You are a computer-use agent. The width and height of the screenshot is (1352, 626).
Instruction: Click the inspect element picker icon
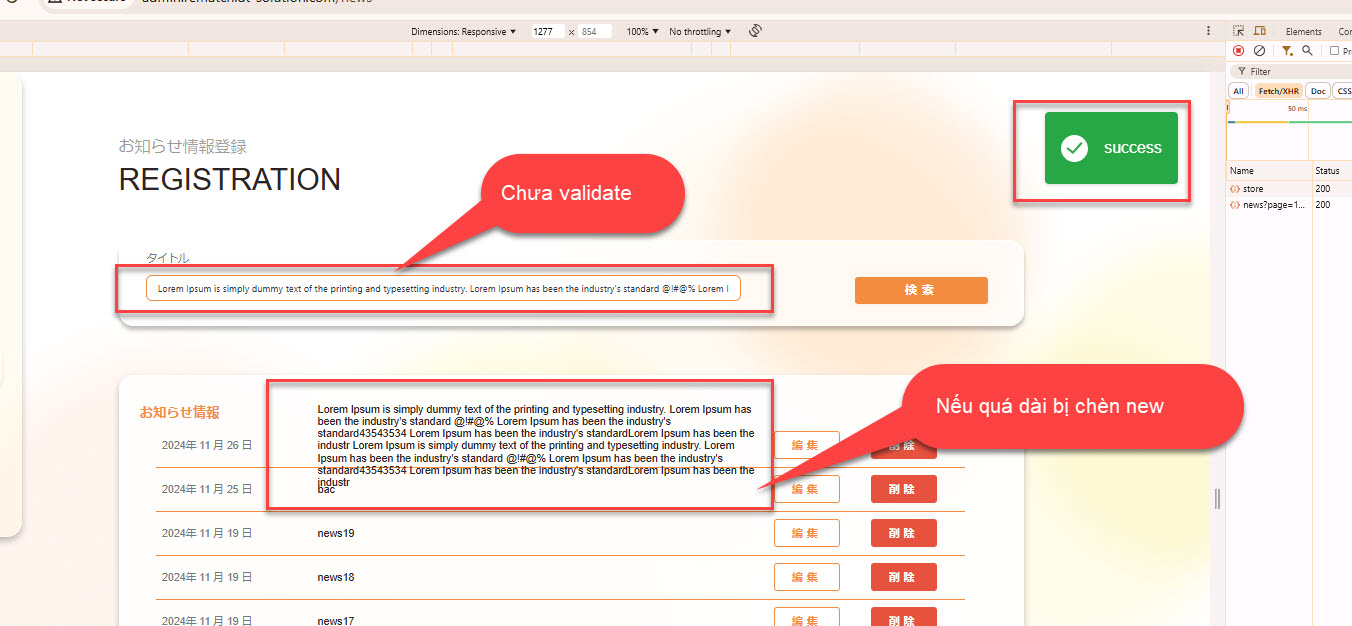1239,32
